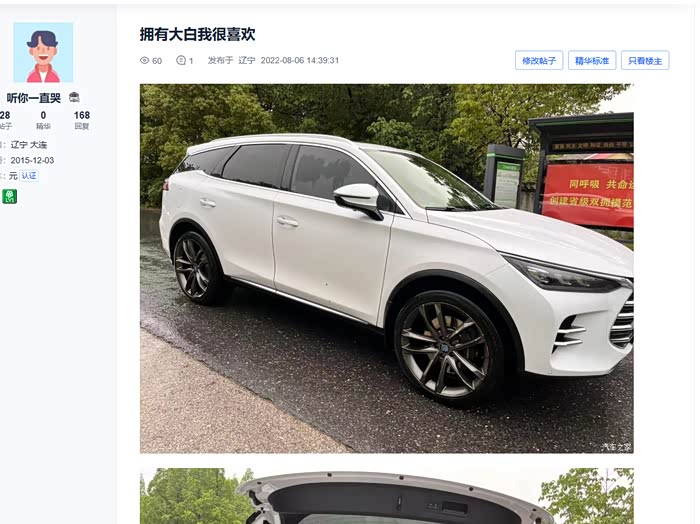Screen dimensions: 700x524
Task: View the user's 168 回复 replies
Action: 82,120
